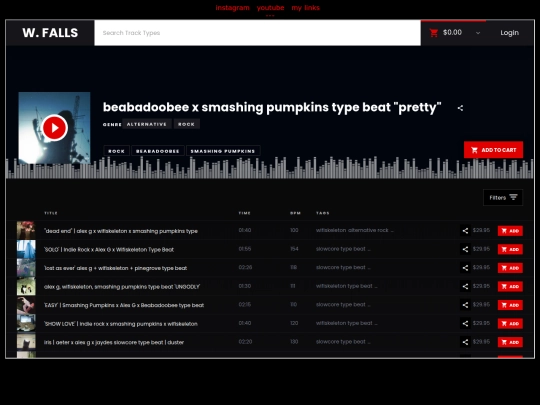Add iris slowcore track to cart
Image resolution: width=540 pixels, height=405 pixels.
coord(510,342)
